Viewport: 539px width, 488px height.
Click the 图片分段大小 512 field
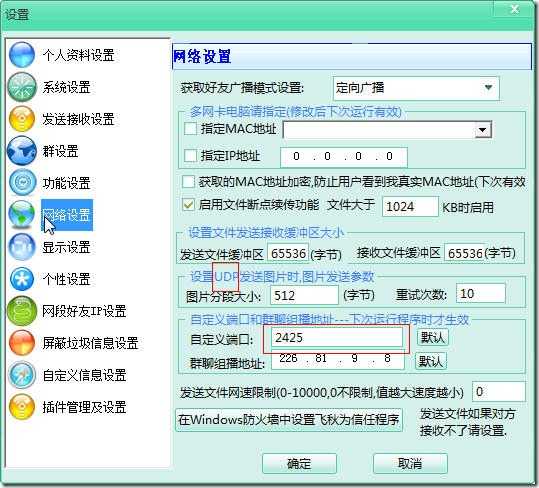pos(305,295)
